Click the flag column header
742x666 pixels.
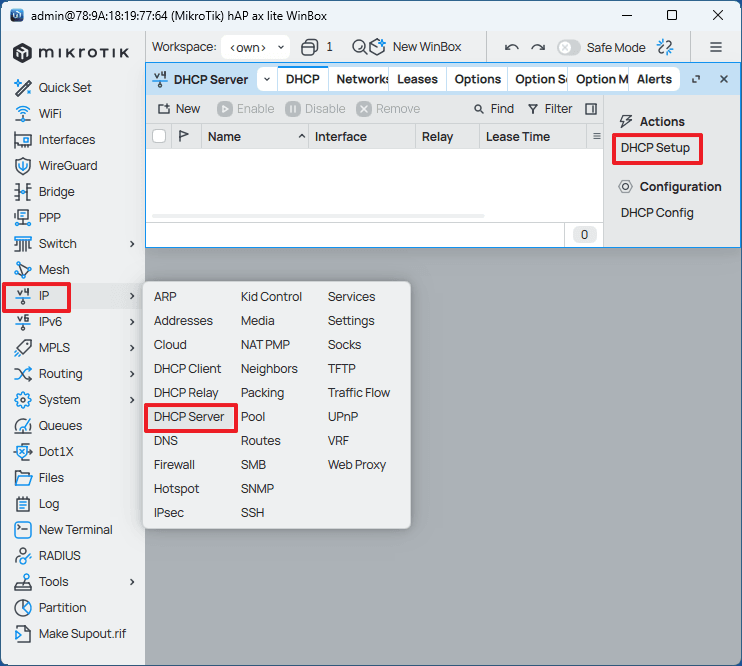(x=184, y=137)
